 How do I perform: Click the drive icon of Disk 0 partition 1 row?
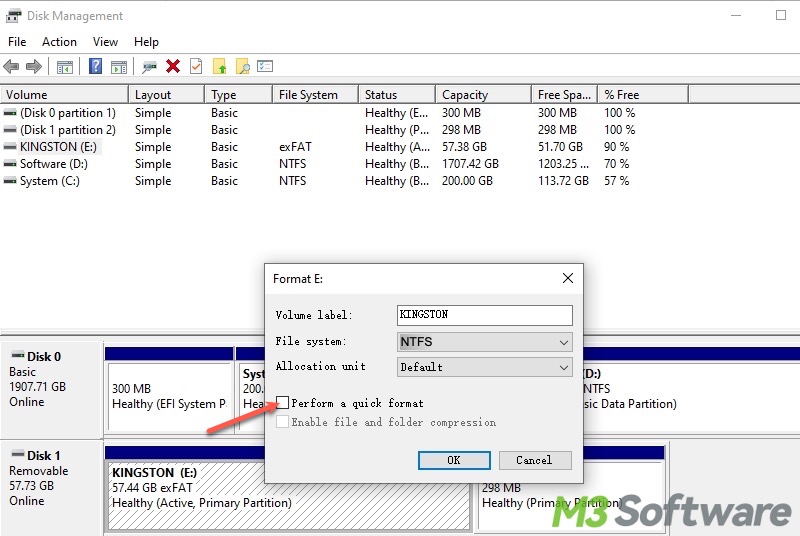(x=10, y=113)
